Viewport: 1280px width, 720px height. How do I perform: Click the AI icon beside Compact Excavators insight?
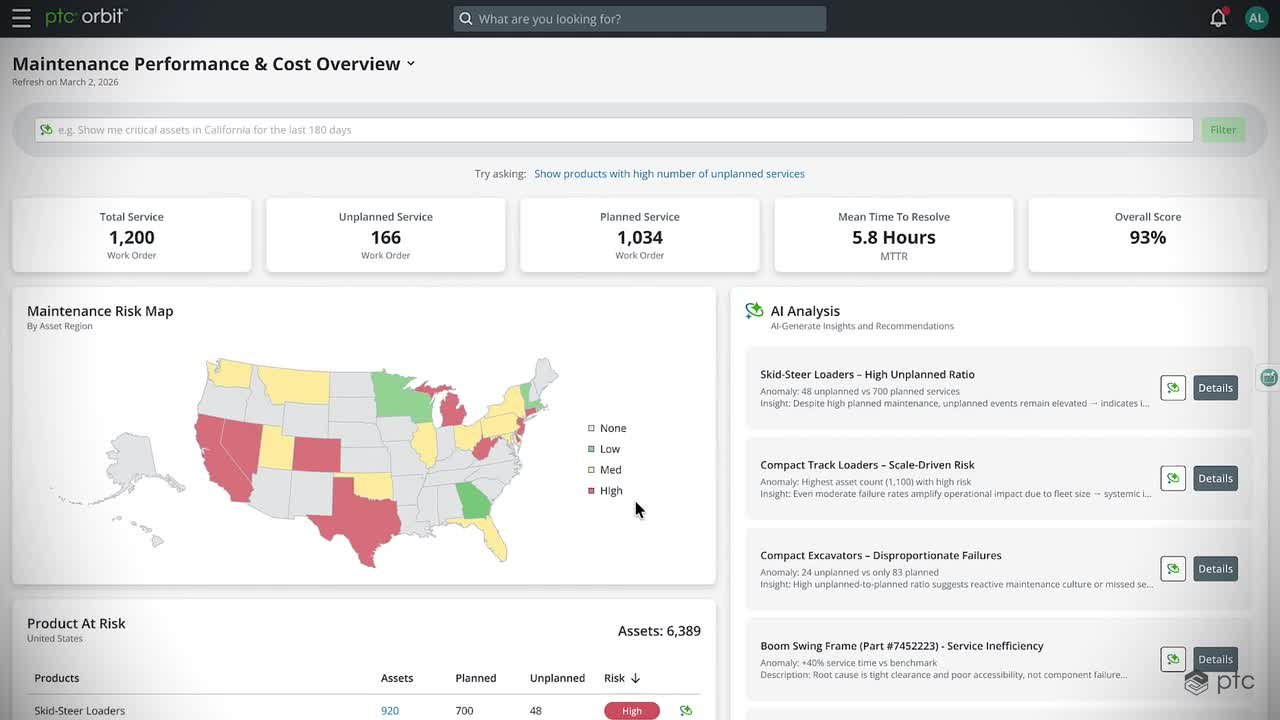(1173, 569)
